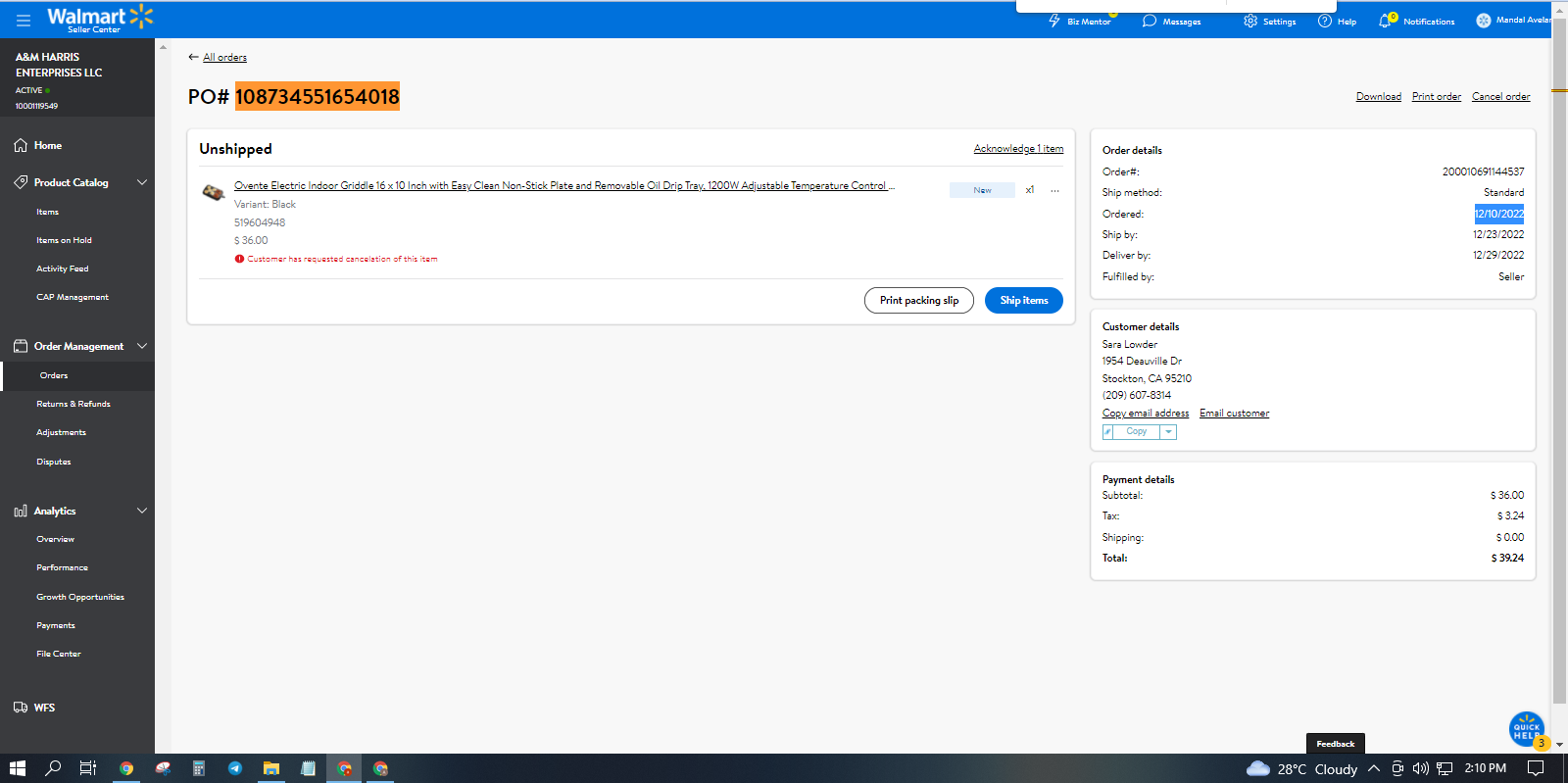The width and height of the screenshot is (1568, 783).
Task: Open Notepad from the taskbar
Action: click(x=308, y=768)
